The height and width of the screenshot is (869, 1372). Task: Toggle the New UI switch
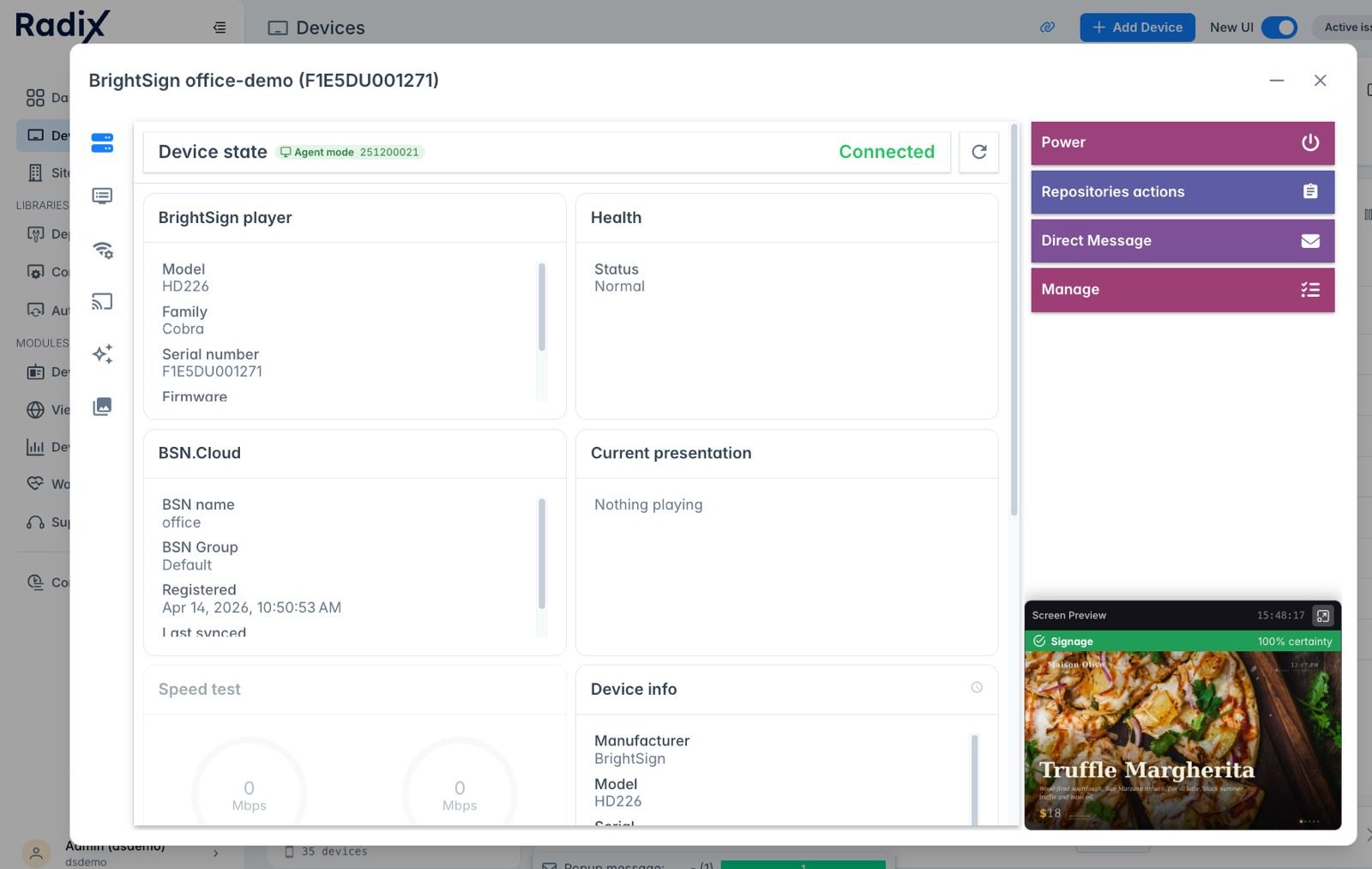click(x=1279, y=27)
